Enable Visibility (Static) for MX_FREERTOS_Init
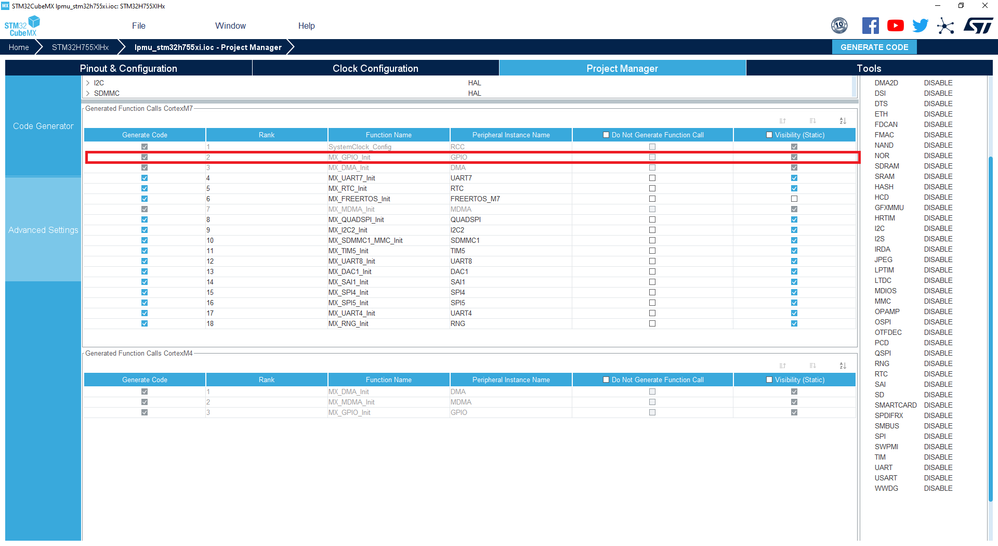This screenshot has width=998, height=546. point(794,199)
